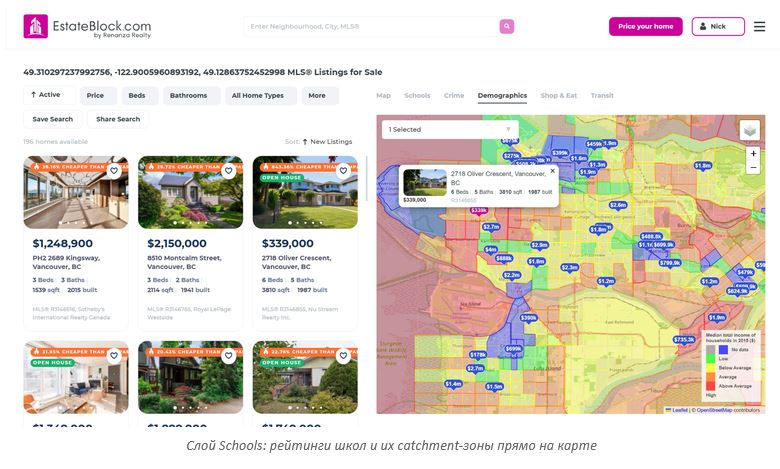Switch to the Schools tab
The width and height of the screenshot is (780, 469).
tap(417, 95)
